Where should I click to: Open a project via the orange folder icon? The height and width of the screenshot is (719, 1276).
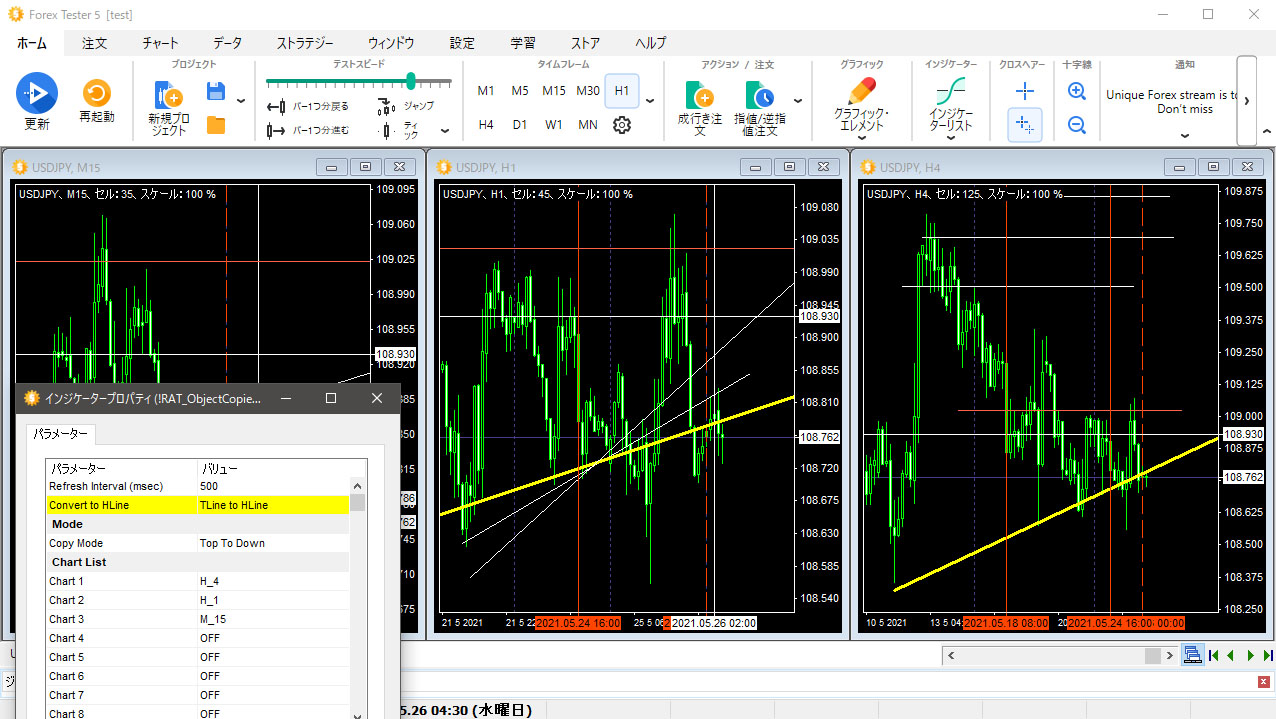(215, 125)
